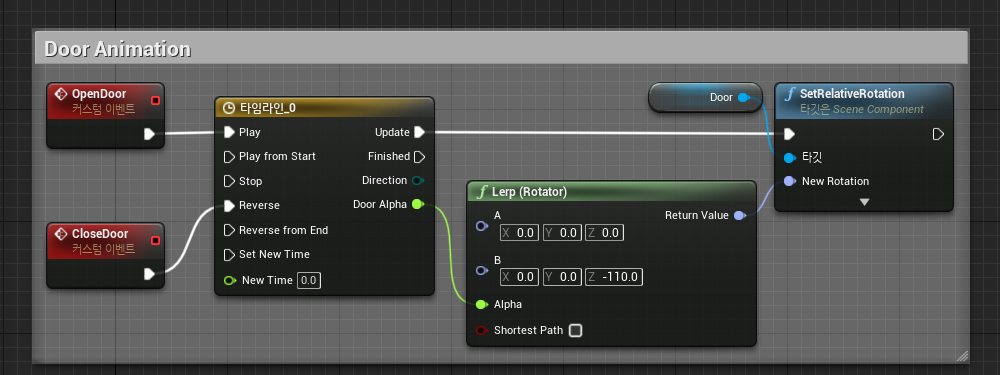
Task: Select the SetRelativeRotation node title
Action: pos(852,94)
